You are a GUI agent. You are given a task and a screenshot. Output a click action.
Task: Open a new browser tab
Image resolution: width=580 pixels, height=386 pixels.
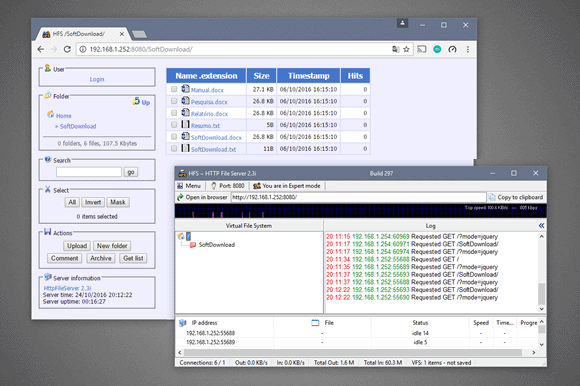[x=139, y=34]
